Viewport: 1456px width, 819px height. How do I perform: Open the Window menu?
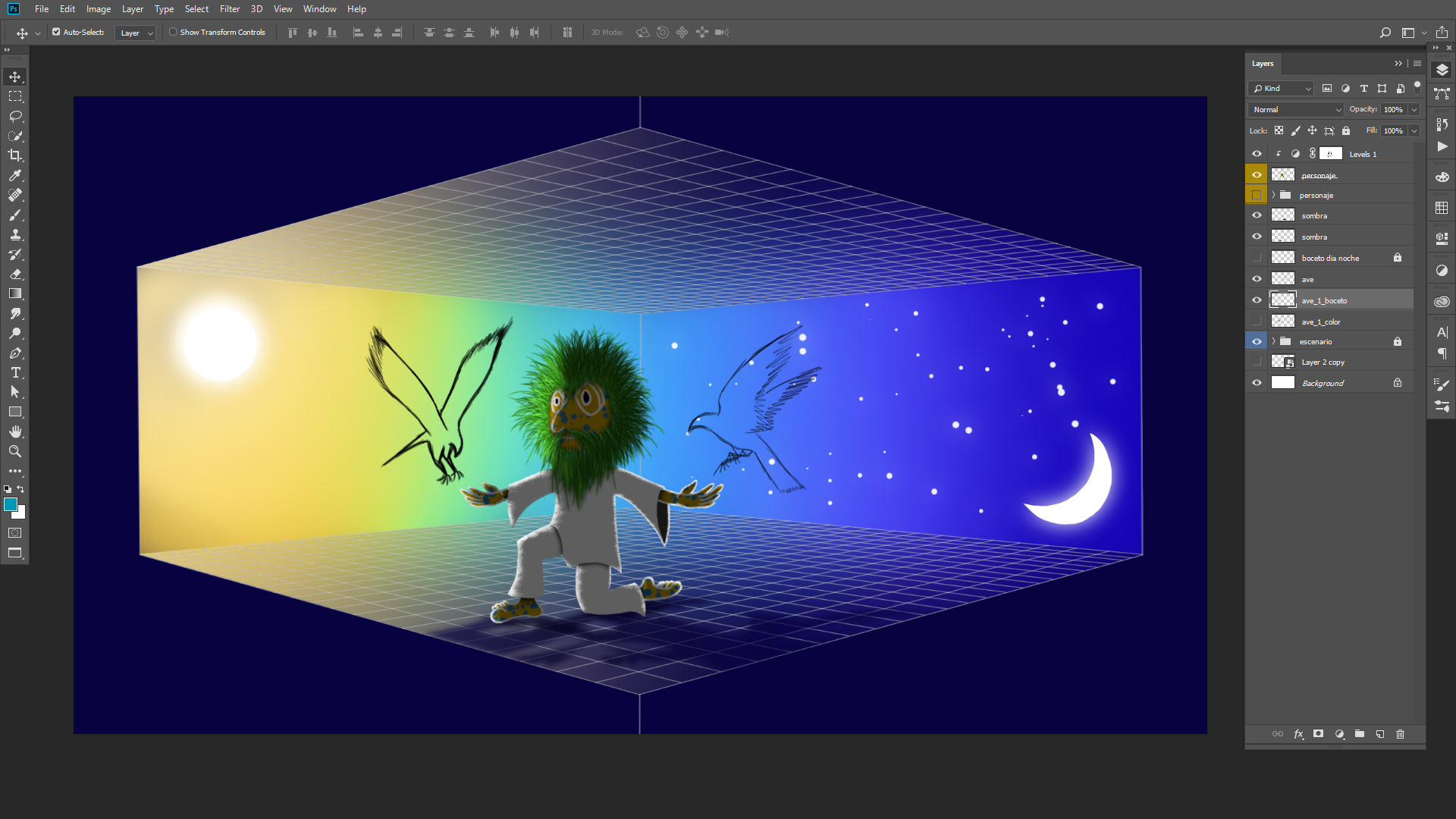[x=319, y=9]
